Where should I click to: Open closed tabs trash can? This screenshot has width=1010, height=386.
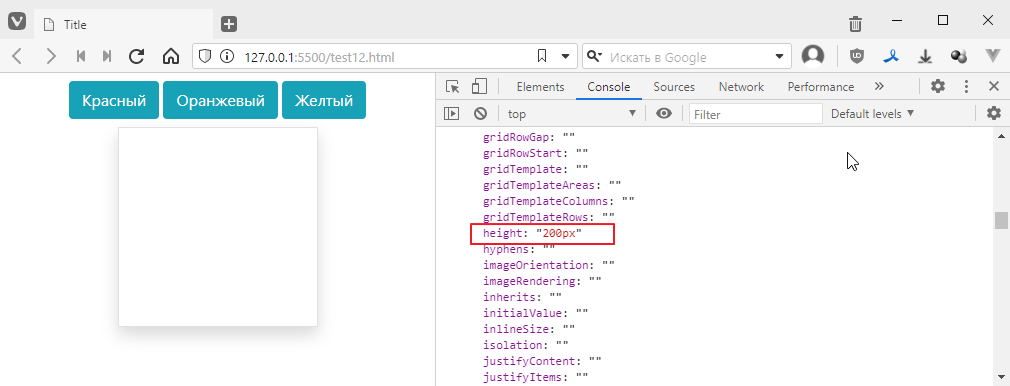click(x=855, y=24)
